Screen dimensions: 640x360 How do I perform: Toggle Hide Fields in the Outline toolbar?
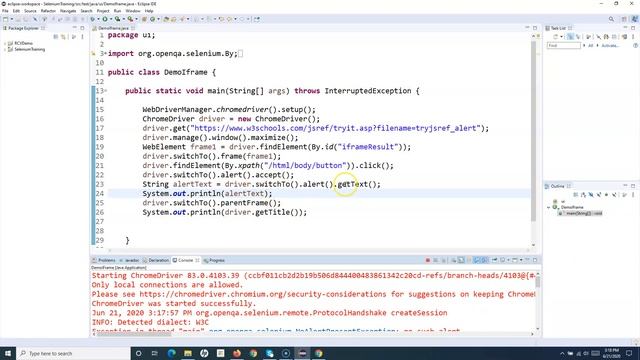[591, 195]
